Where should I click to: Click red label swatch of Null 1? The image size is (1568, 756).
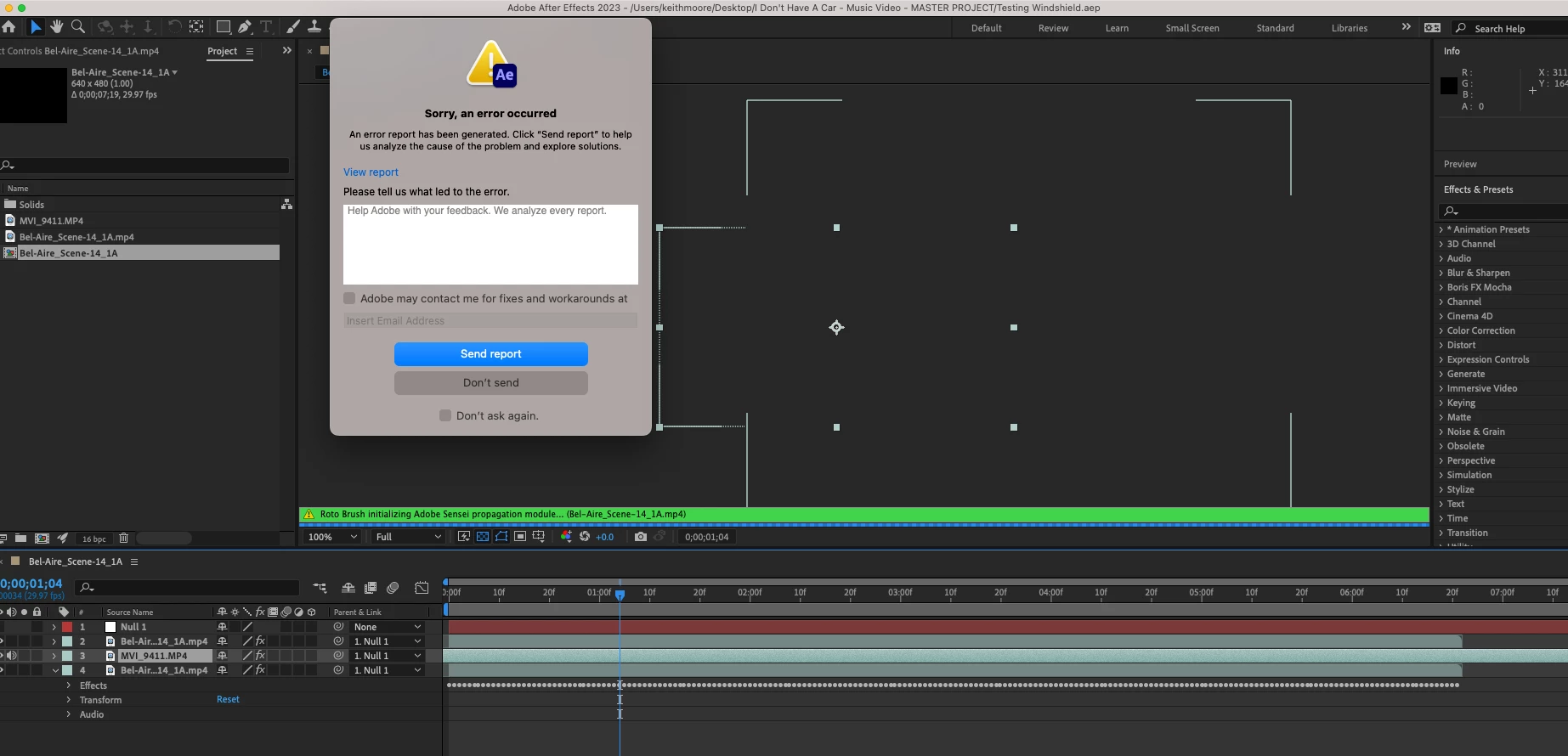pyautogui.click(x=67, y=627)
